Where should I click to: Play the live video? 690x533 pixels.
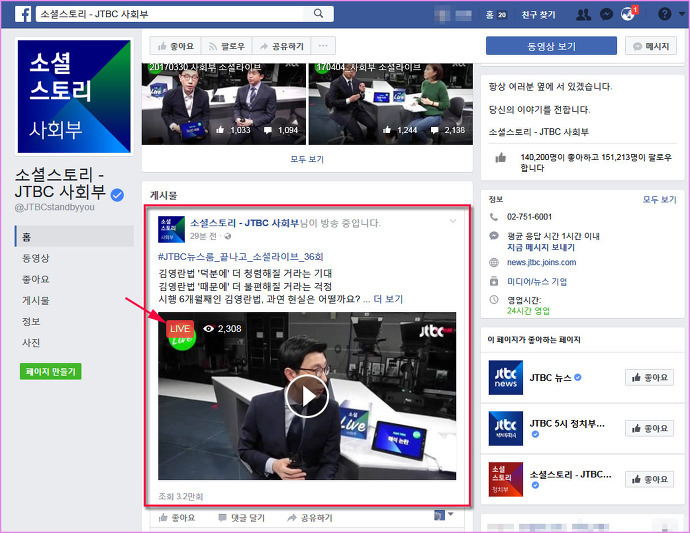pos(307,397)
